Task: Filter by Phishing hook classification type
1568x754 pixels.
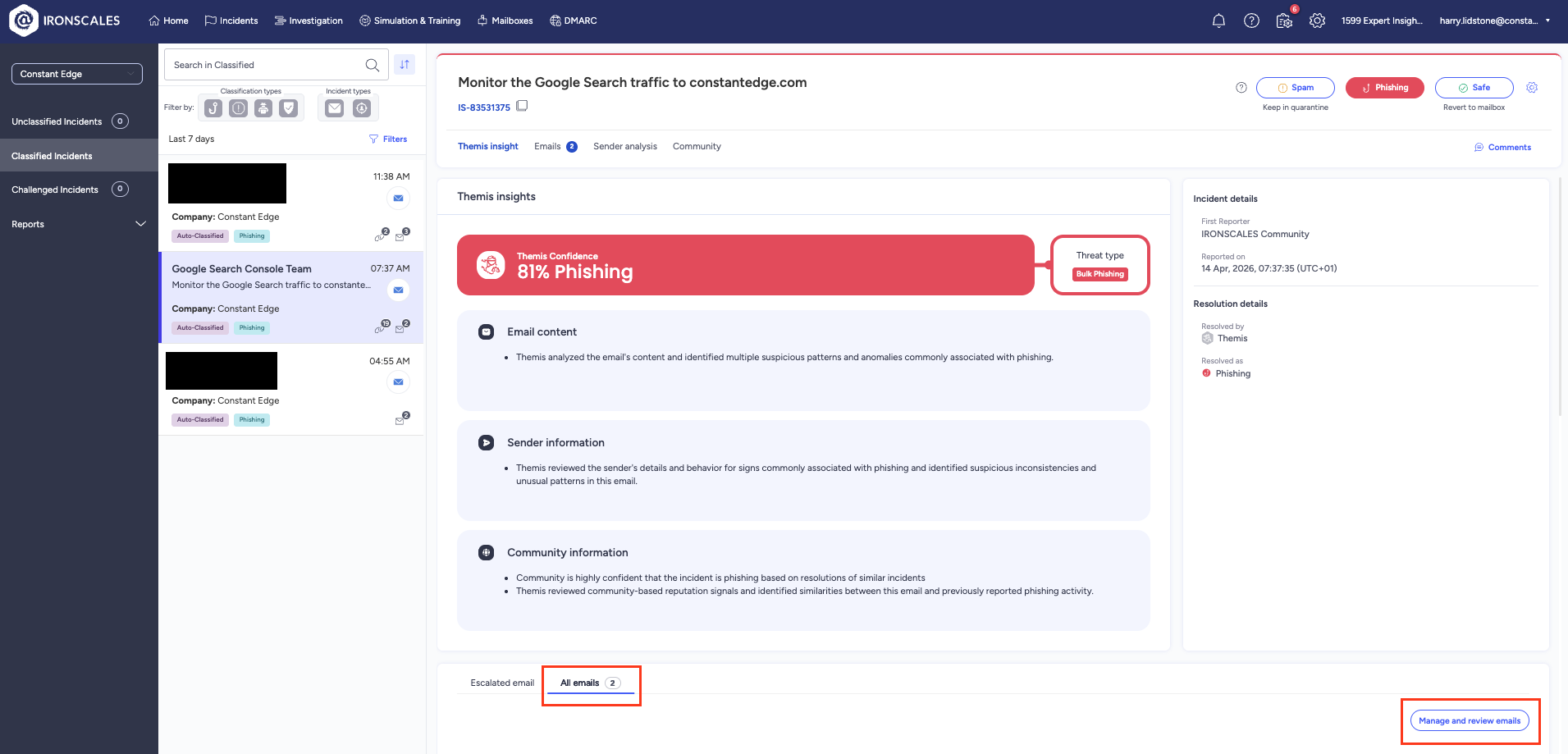Action: pos(213,108)
